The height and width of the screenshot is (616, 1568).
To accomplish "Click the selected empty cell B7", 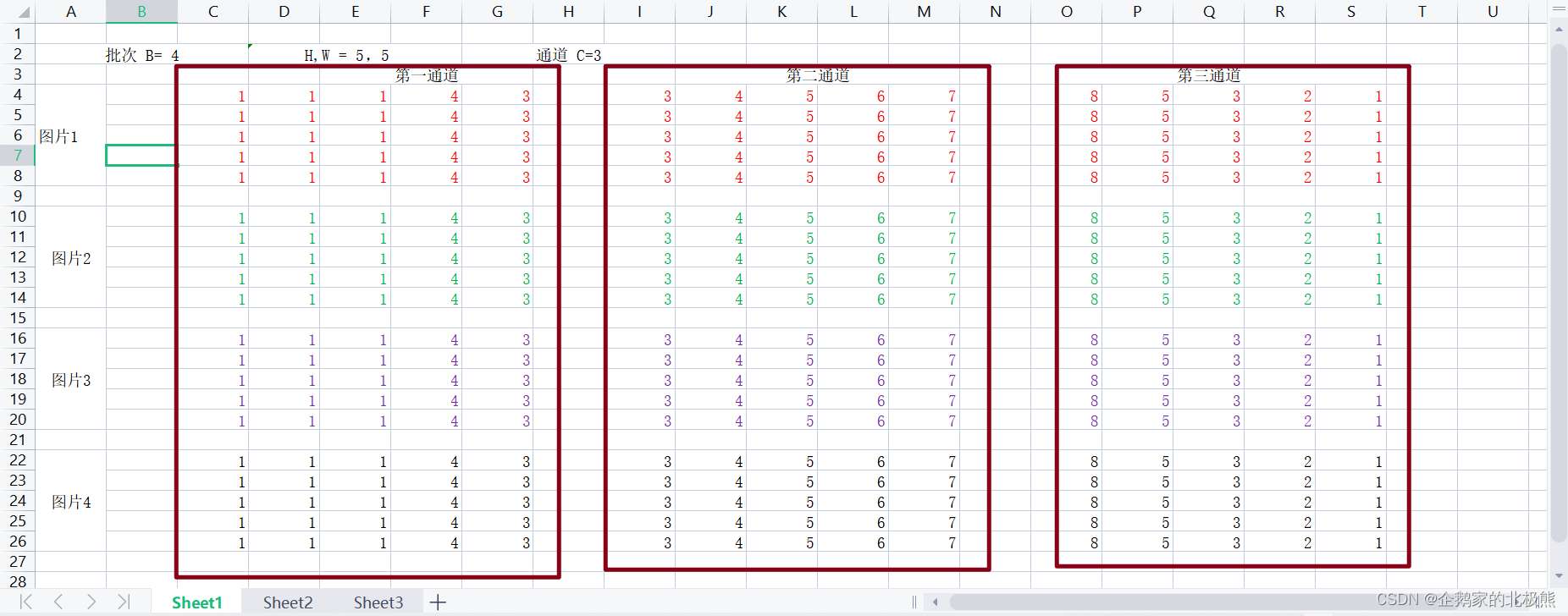I will [141, 156].
